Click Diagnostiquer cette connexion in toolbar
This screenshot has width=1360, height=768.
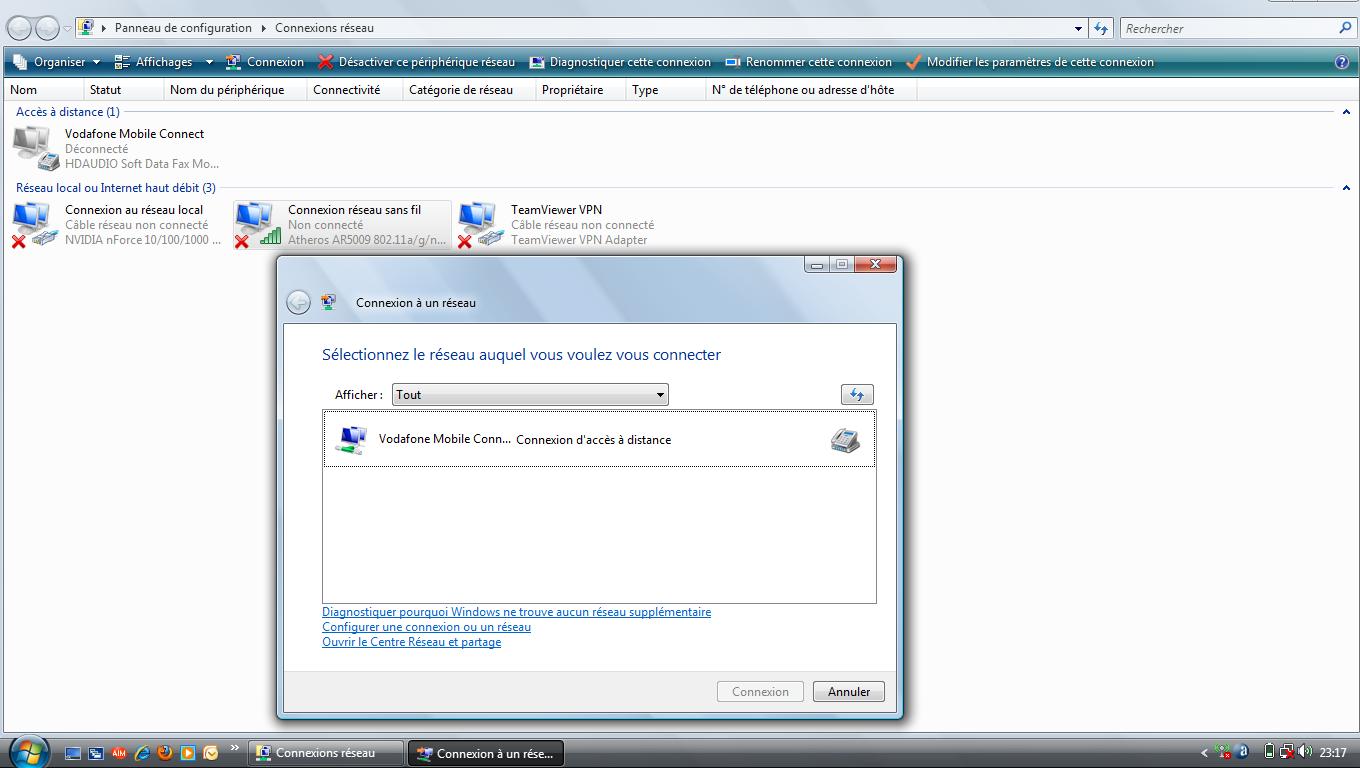[x=621, y=62]
